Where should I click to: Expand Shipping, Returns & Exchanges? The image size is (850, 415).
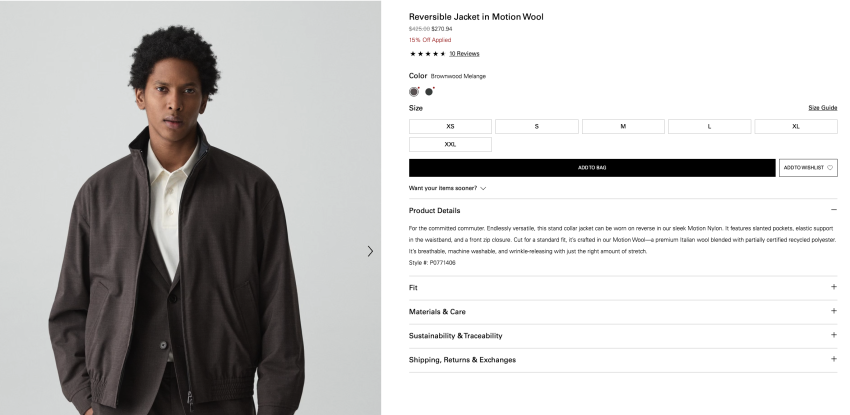[x=833, y=359]
